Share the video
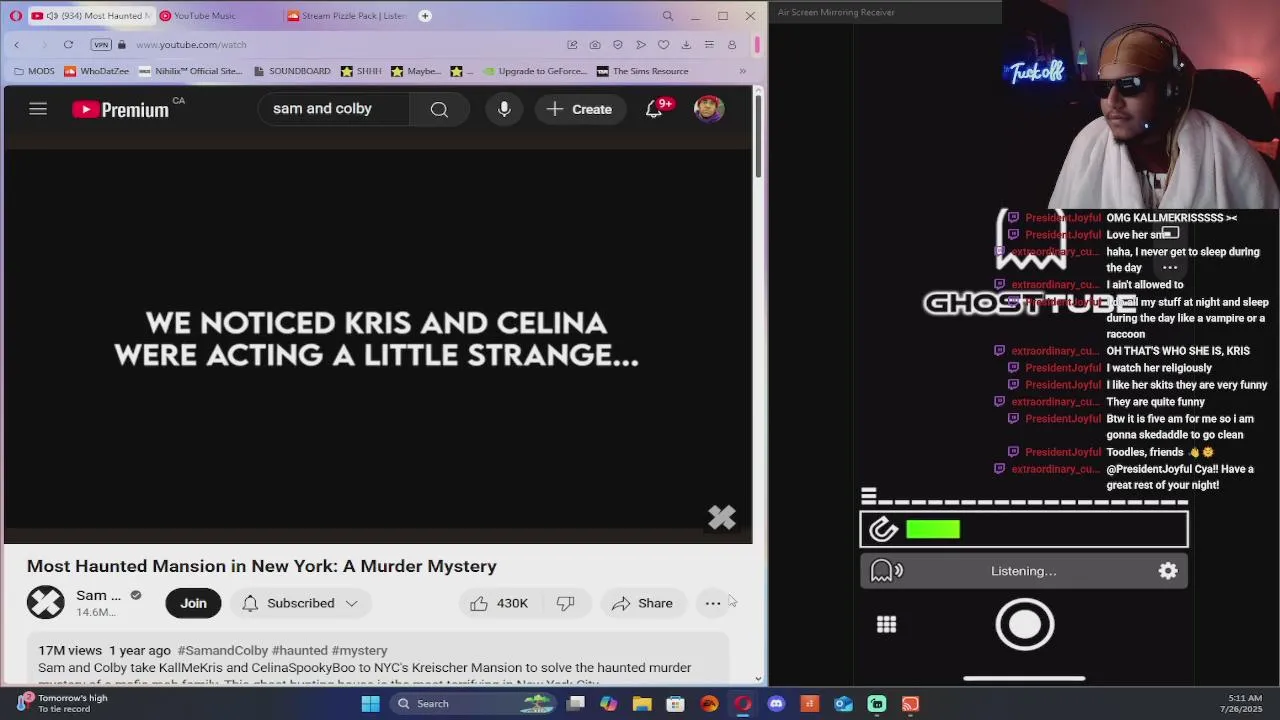Image resolution: width=1280 pixels, height=720 pixels. point(642,603)
